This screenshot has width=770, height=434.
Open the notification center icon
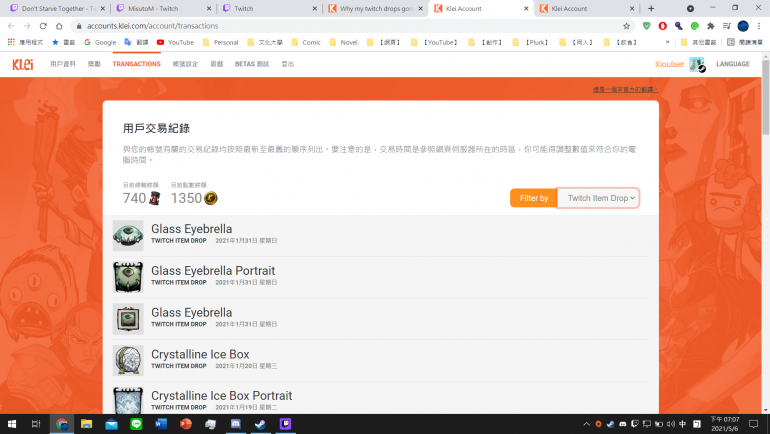click(x=753, y=424)
